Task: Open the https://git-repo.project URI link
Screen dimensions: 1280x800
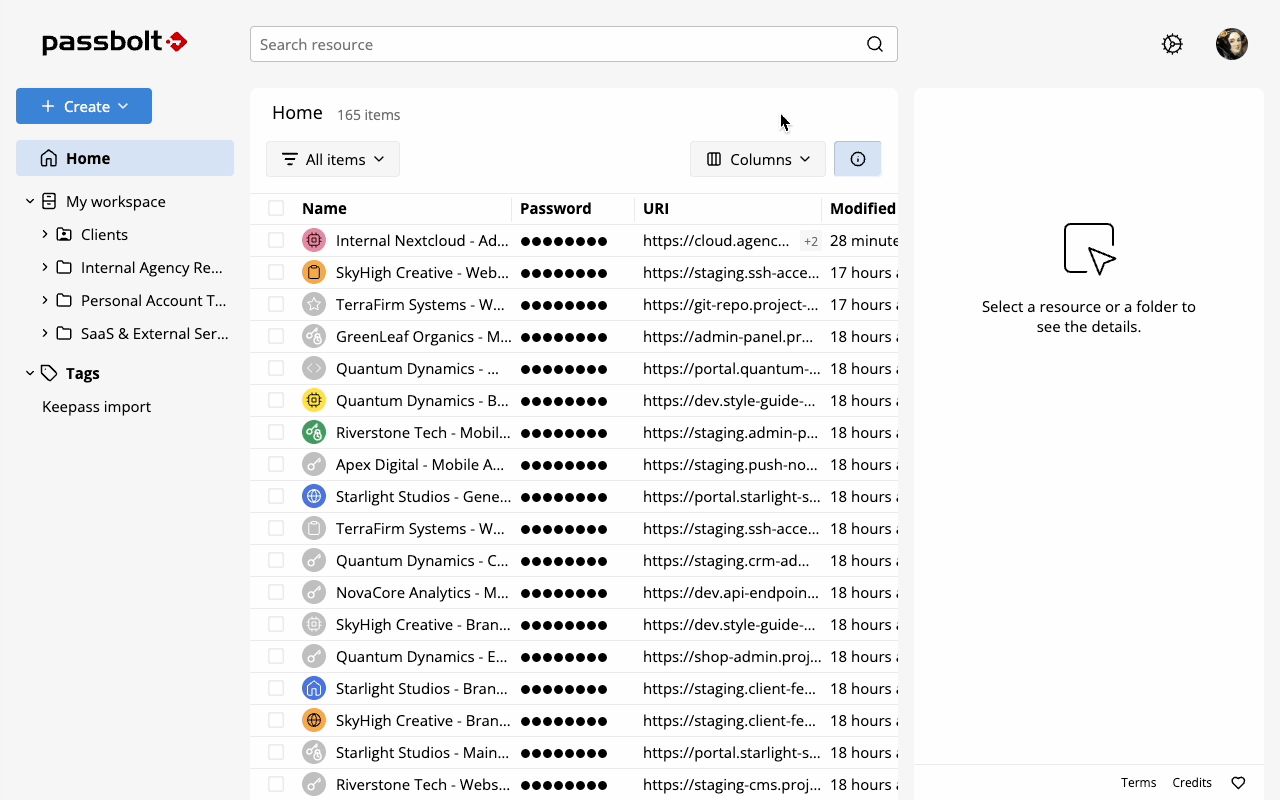Action: (x=730, y=304)
